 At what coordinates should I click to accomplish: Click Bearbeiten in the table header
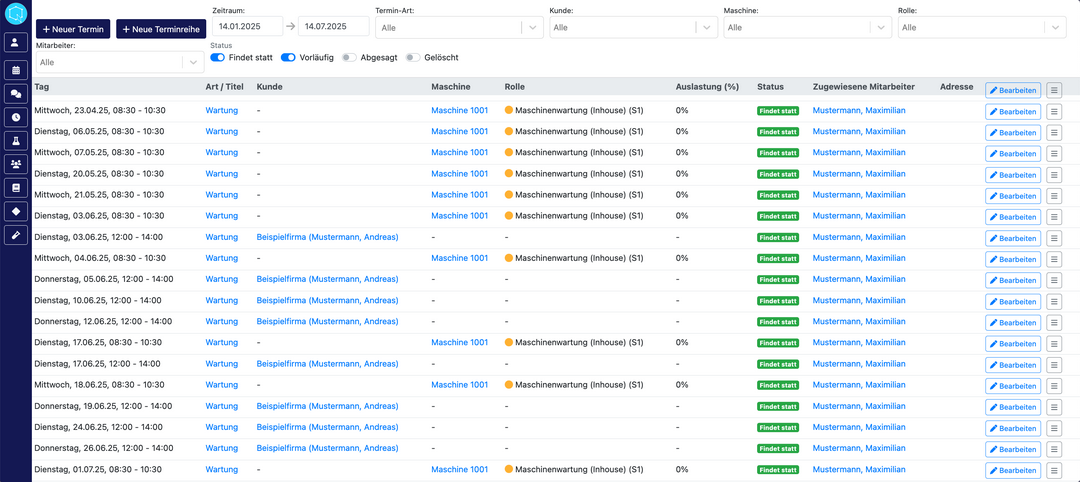pos(1012,90)
